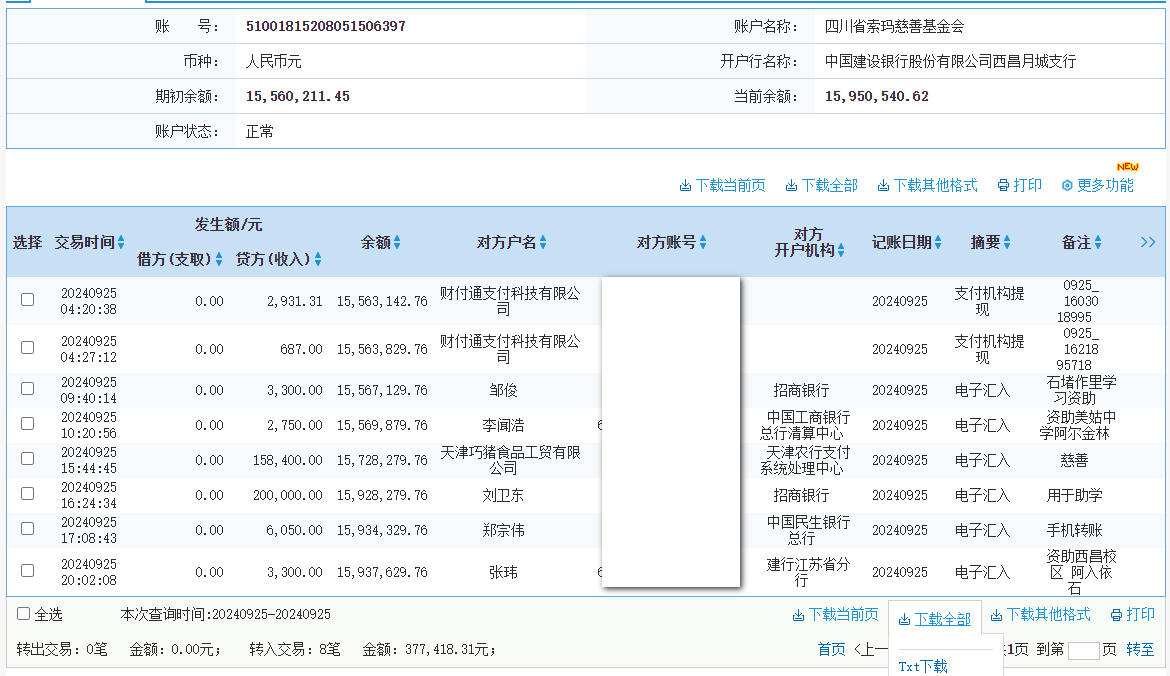1170x676 pixels.
Task: Choose Txt下载 from the download menu
Action: [x=922, y=666]
